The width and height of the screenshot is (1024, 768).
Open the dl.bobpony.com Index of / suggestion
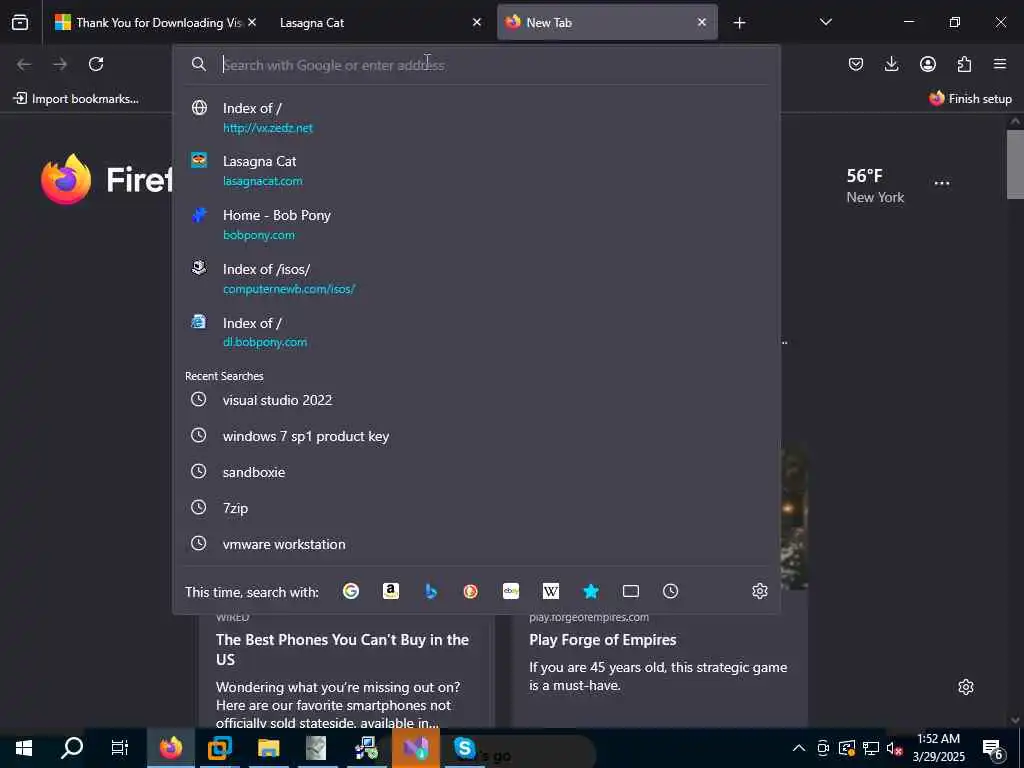click(476, 332)
